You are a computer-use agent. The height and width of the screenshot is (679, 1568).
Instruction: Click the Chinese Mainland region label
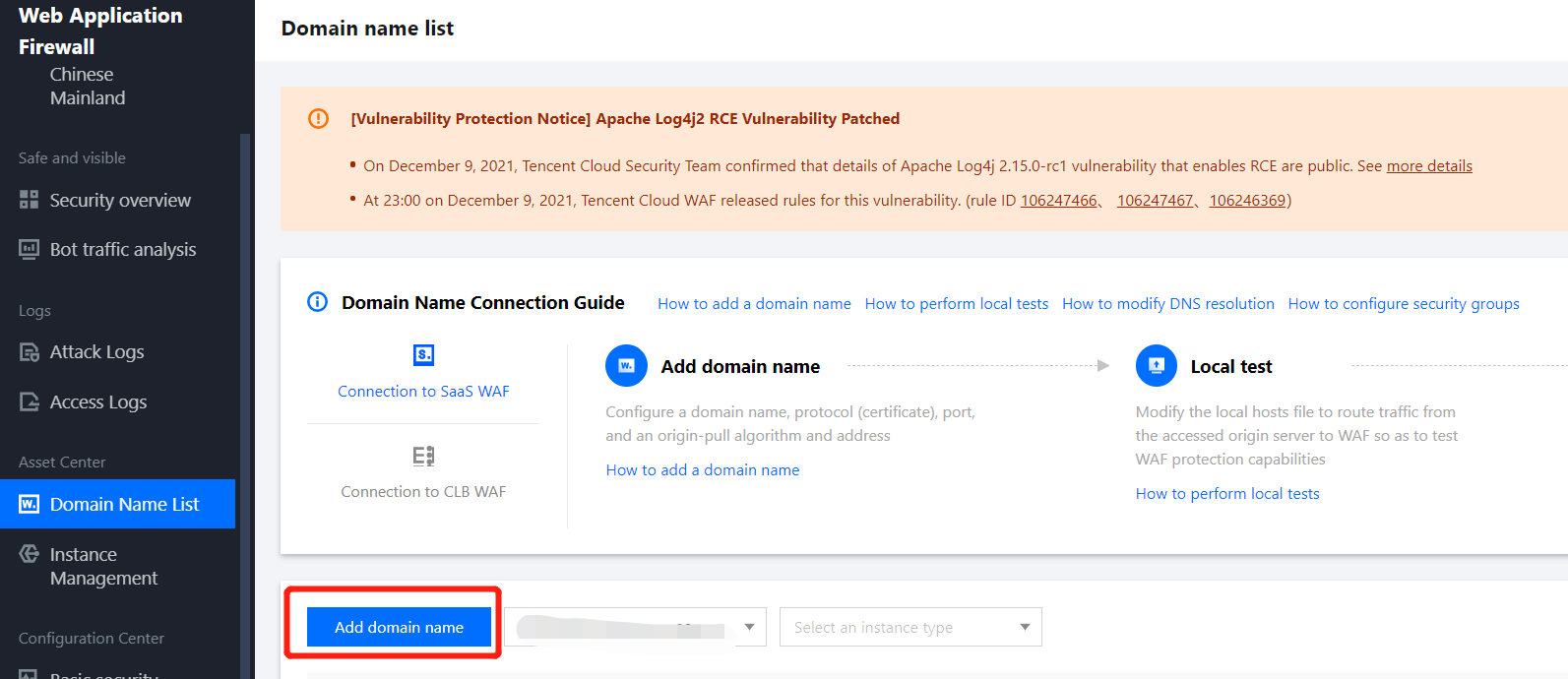pos(88,86)
